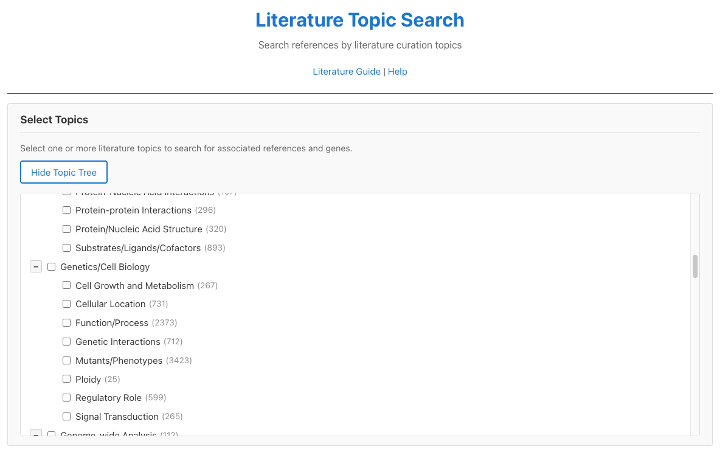This screenshot has width=728, height=450.
Task: Check the Function/Process checkbox
Action: pos(67,323)
